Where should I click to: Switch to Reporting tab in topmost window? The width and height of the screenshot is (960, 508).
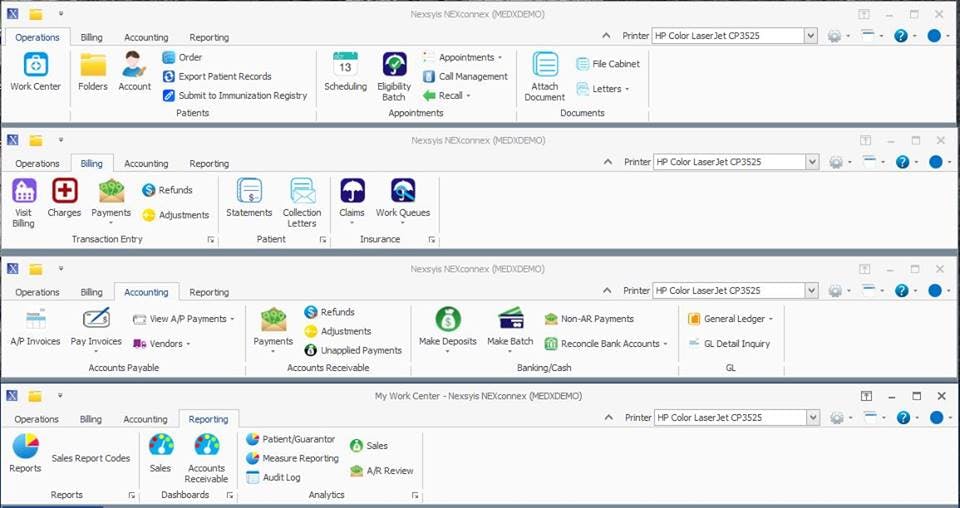[x=209, y=37]
